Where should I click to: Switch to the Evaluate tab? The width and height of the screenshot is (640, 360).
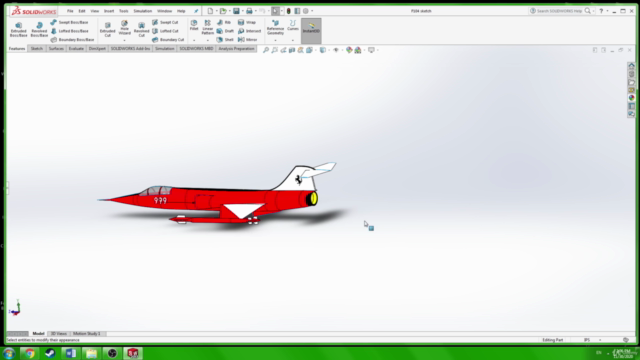76,49
